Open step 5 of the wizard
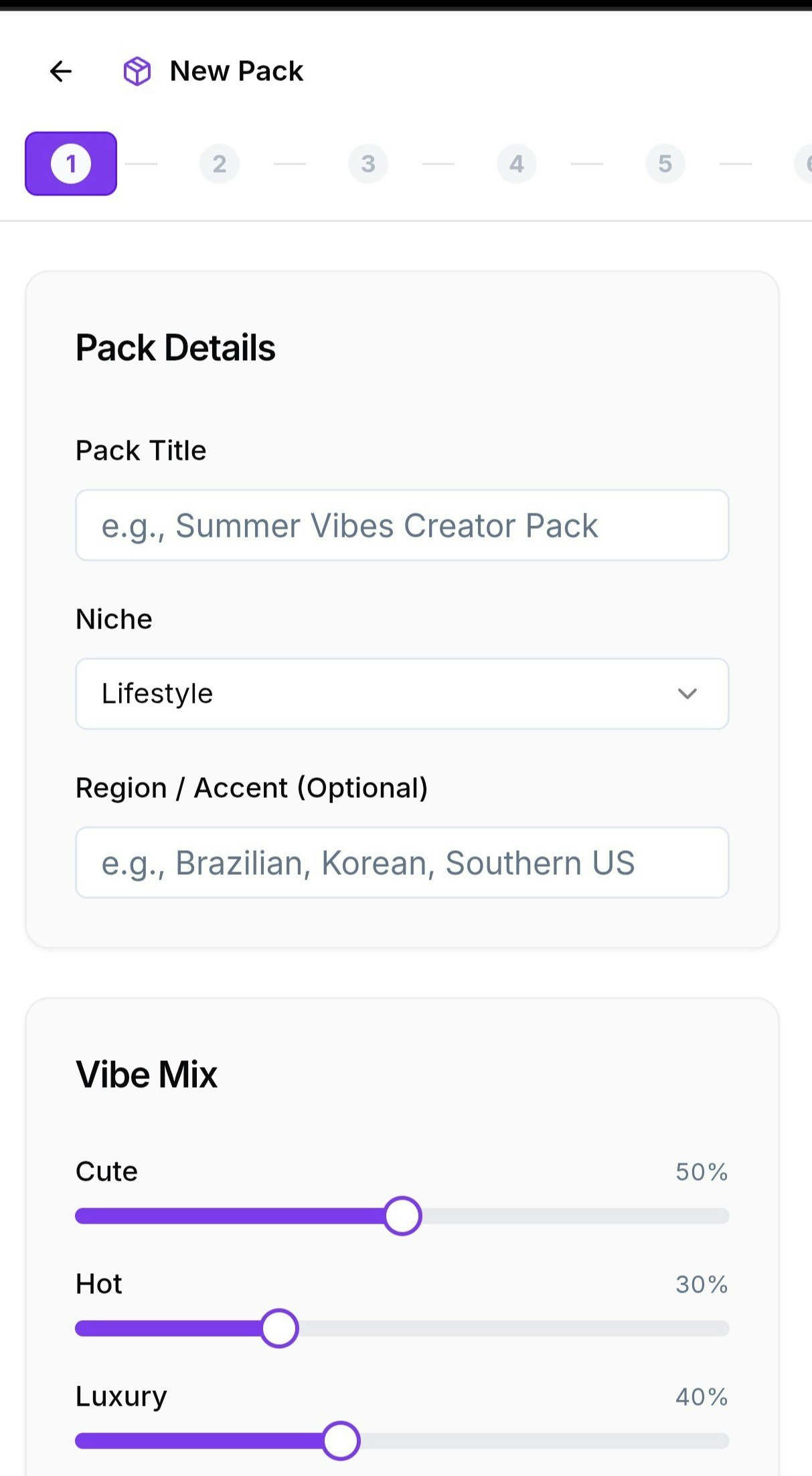This screenshot has height=1476, width=812. click(665, 163)
